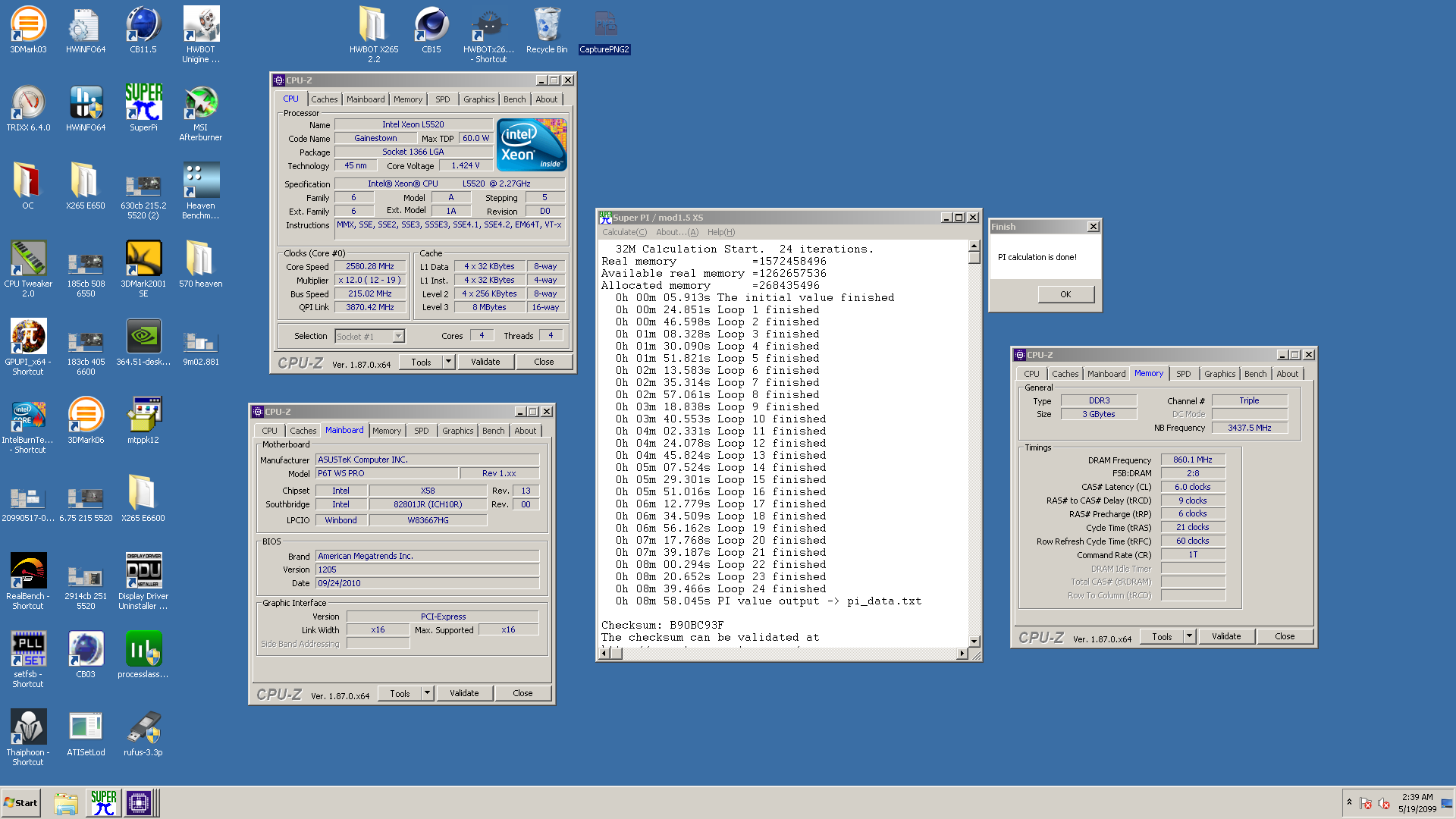Click the '860.1 MHz' DRAM Frequency value field

coord(1193,460)
